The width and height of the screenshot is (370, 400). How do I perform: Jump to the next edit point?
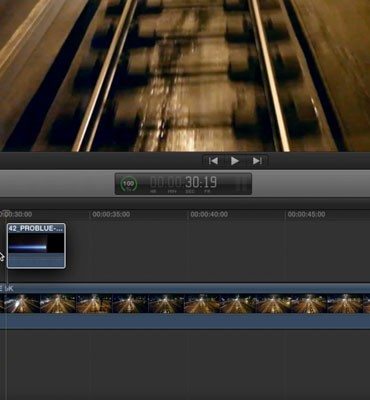(x=257, y=161)
